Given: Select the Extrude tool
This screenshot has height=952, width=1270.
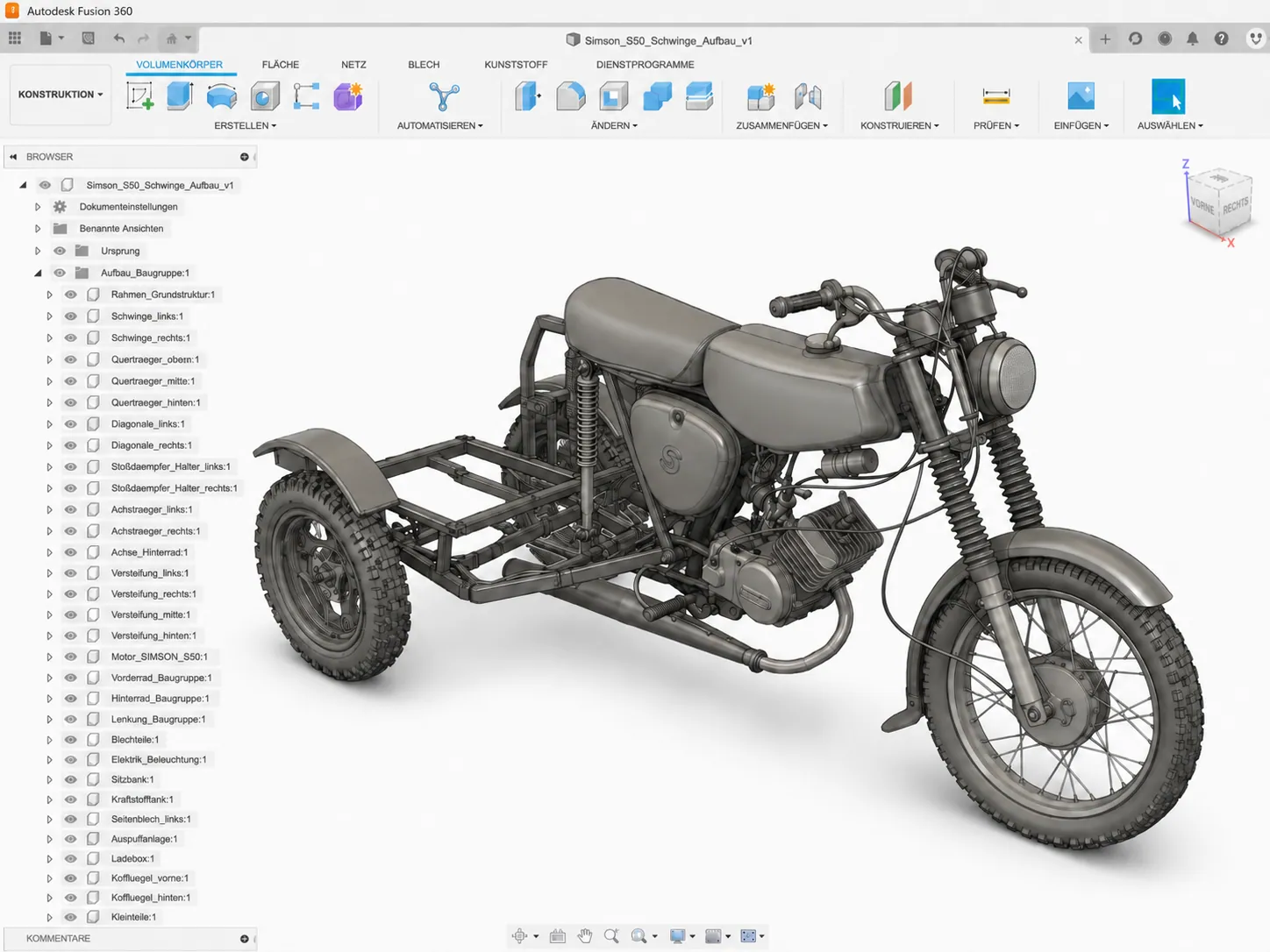Looking at the screenshot, I should point(180,96).
